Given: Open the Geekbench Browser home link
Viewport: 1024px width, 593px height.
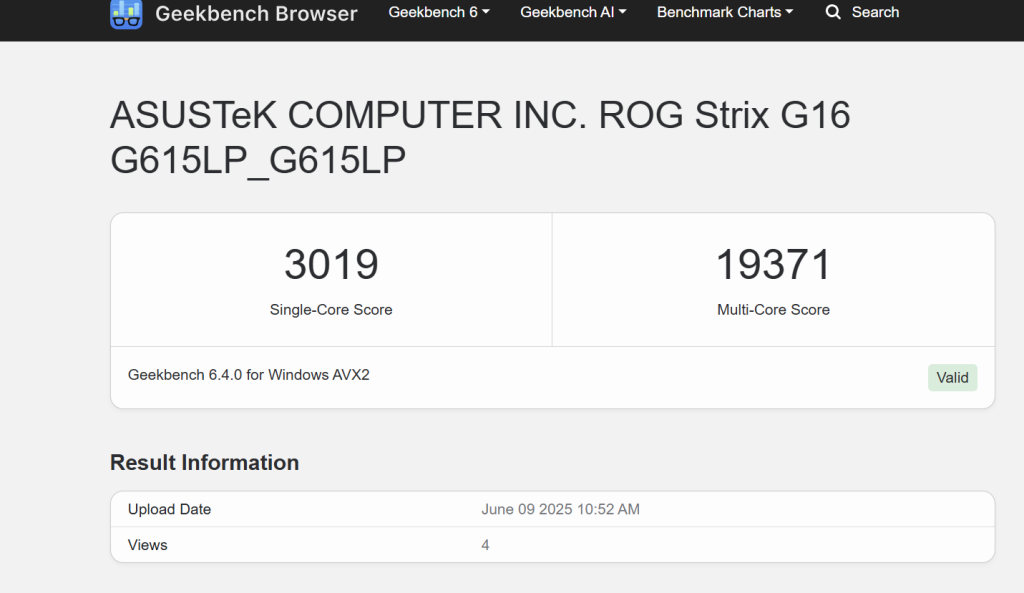Looking at the screenshot, I should click(x=233, y=13).
